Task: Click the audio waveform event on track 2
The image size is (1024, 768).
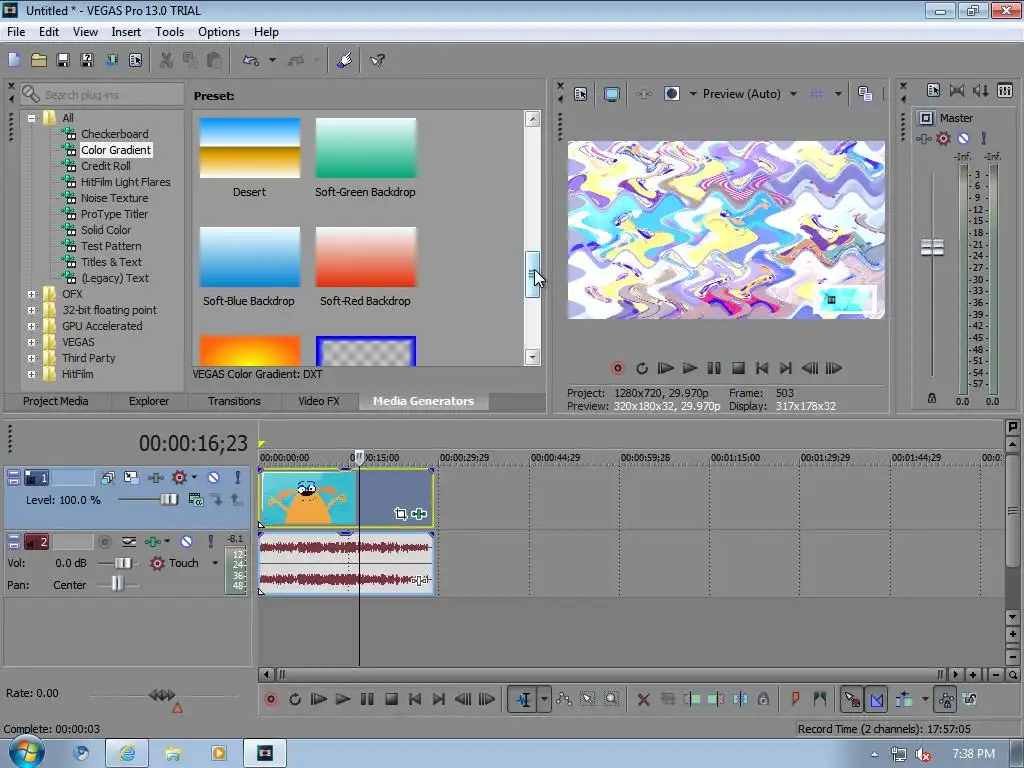Action: pyautogui.click(x=346, y=564)
